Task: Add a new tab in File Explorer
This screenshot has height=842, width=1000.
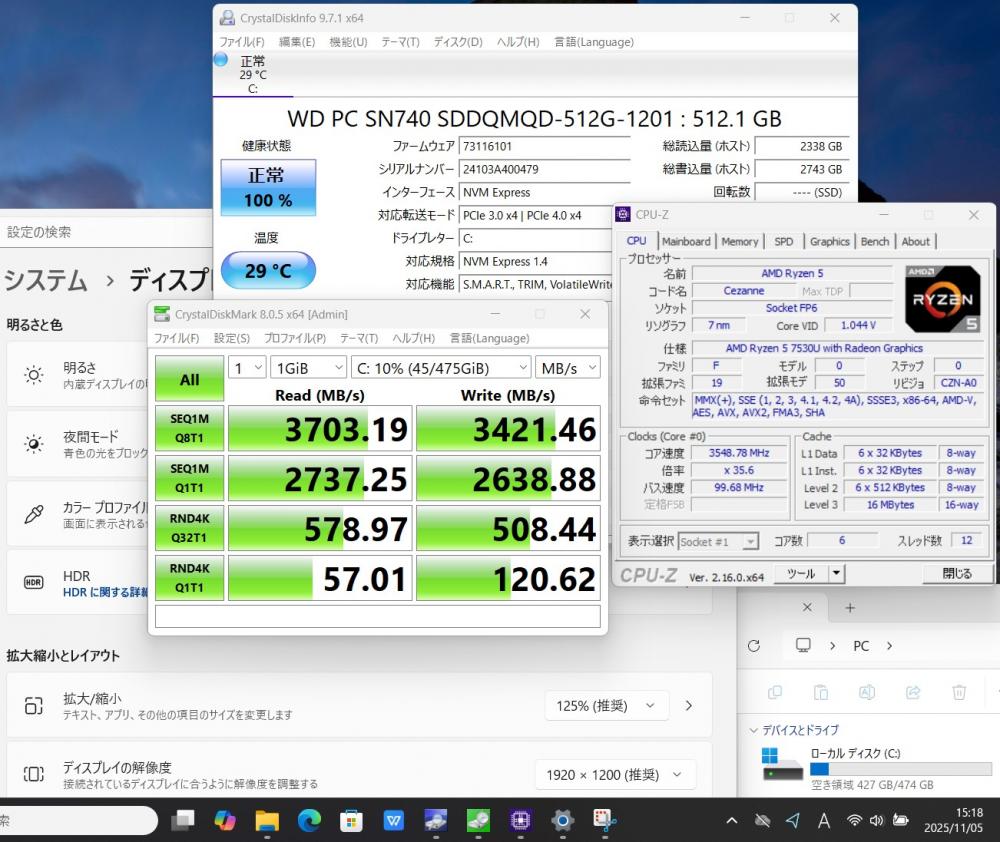Action: click(850, 608)
